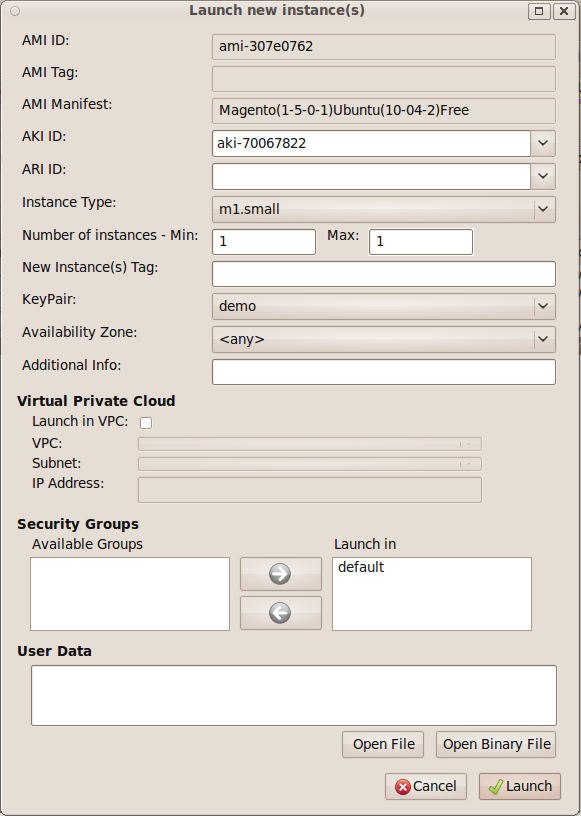The image size is (581, 816).
Task: Focus the New Instance(s) Tag field
Action: [x=384, y=274]
